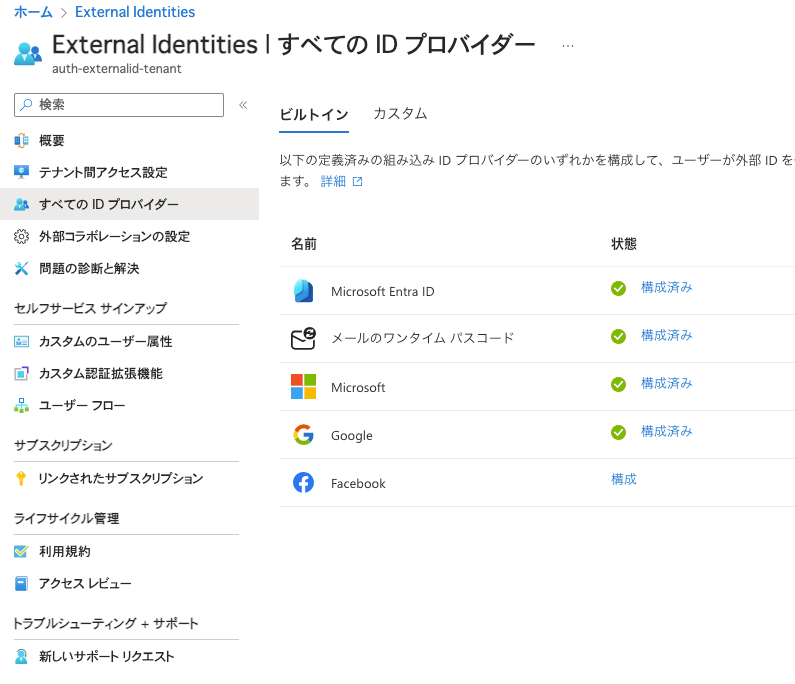Viewport: 795px width, 684px height.
Task: Switch to the カスタム tab
Action: [400, 114]
